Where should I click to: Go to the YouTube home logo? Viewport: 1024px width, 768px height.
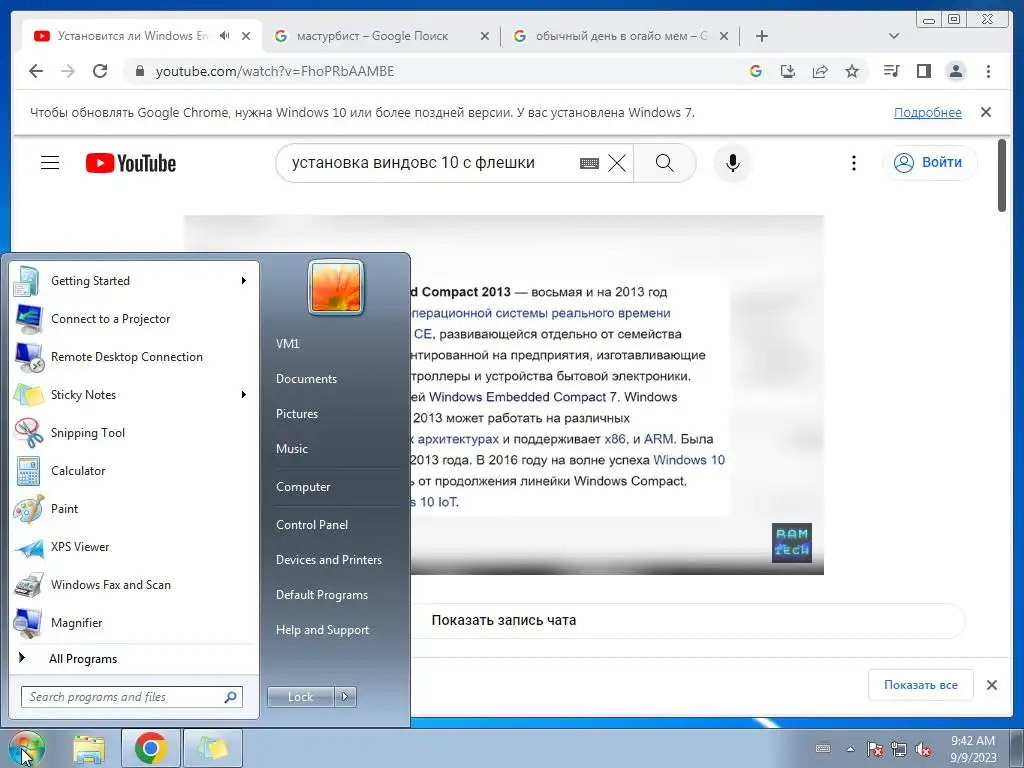pyautogui.click(x=131, y=163)
